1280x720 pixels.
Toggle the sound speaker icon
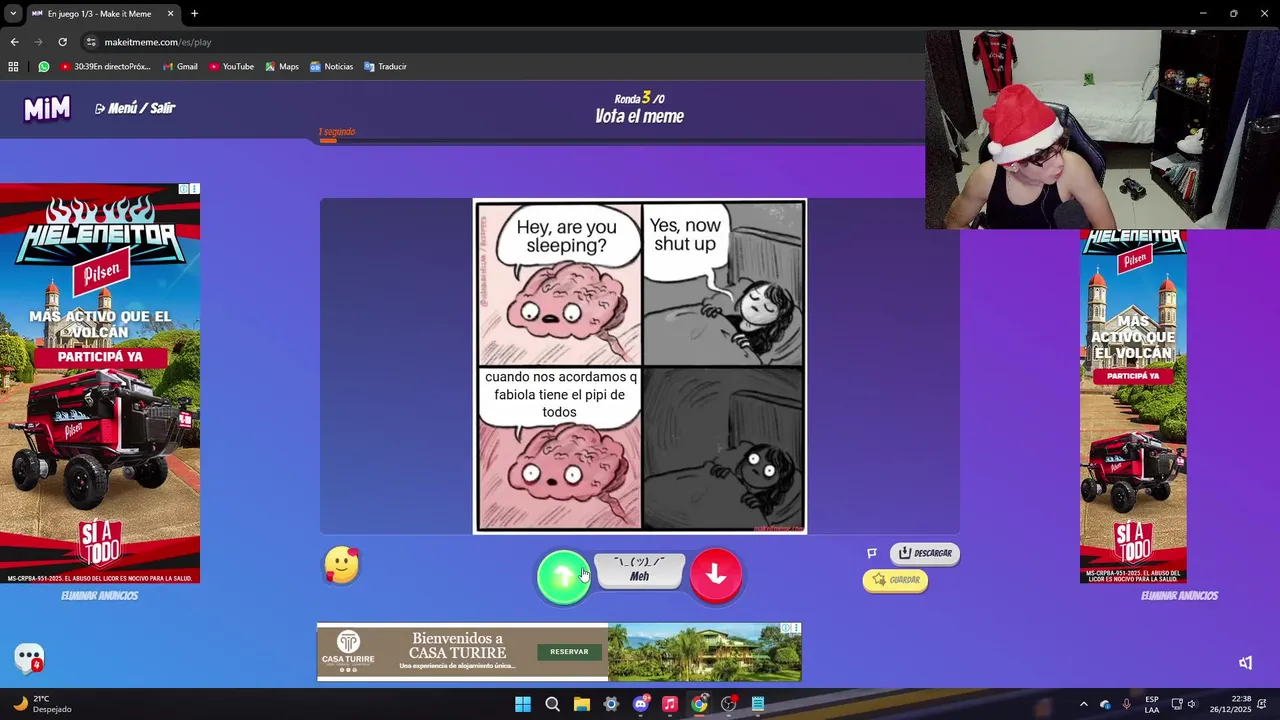pyautogui.click(x=1245, y=663)
